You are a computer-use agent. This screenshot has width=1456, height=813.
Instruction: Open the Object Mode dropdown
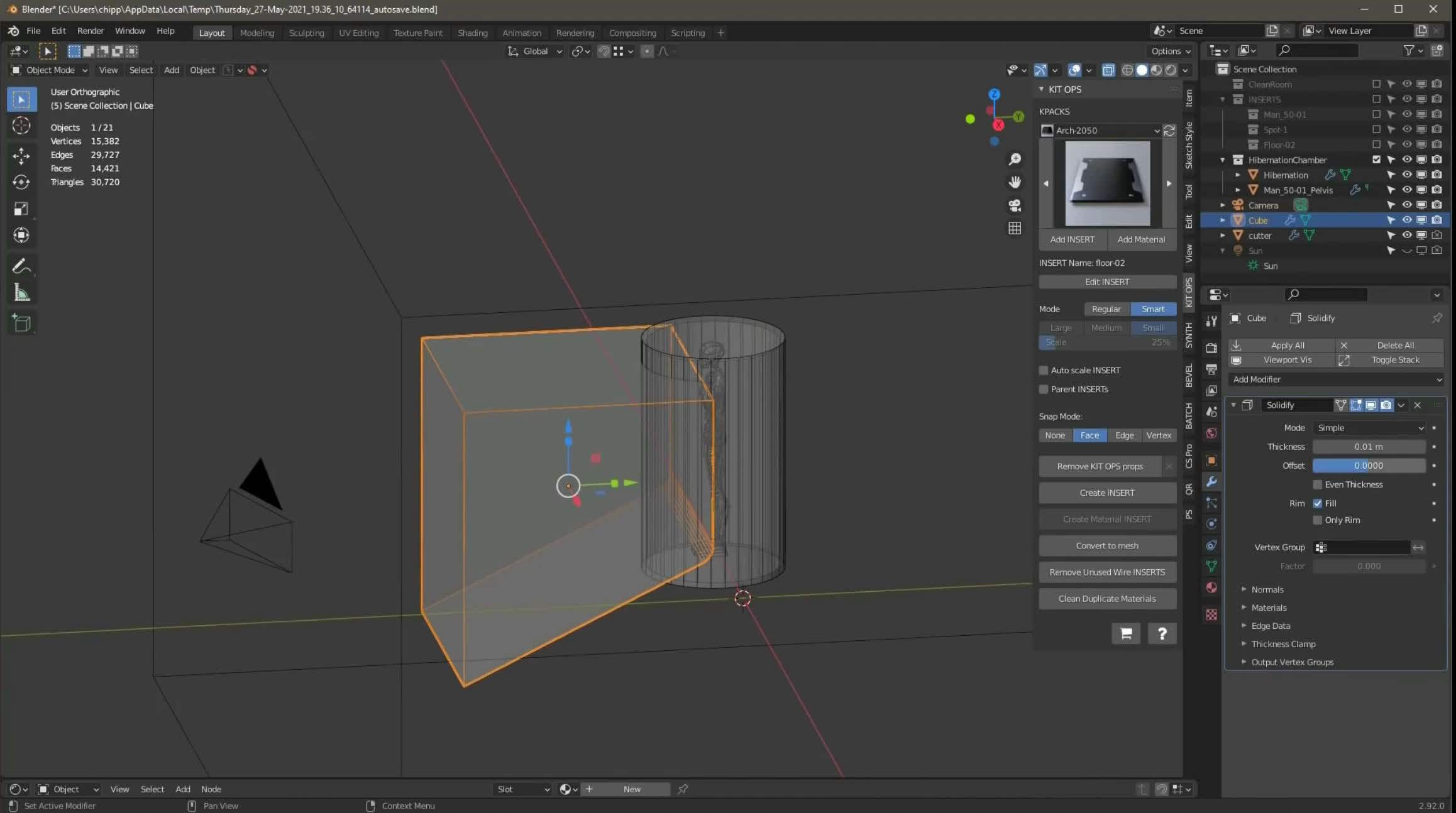pos(49,70)
